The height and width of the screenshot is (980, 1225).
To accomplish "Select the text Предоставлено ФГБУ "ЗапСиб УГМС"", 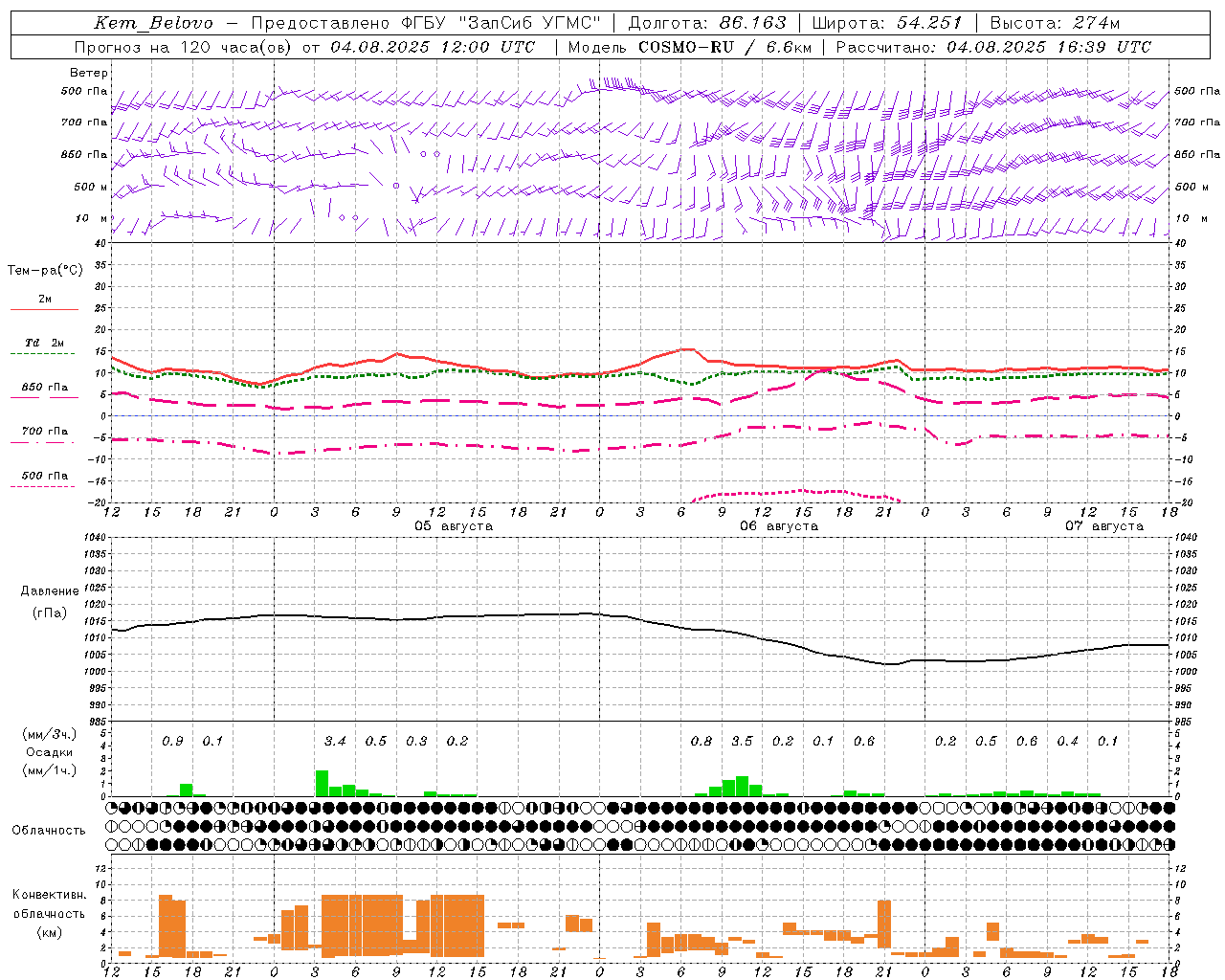I will coord(426,23).
